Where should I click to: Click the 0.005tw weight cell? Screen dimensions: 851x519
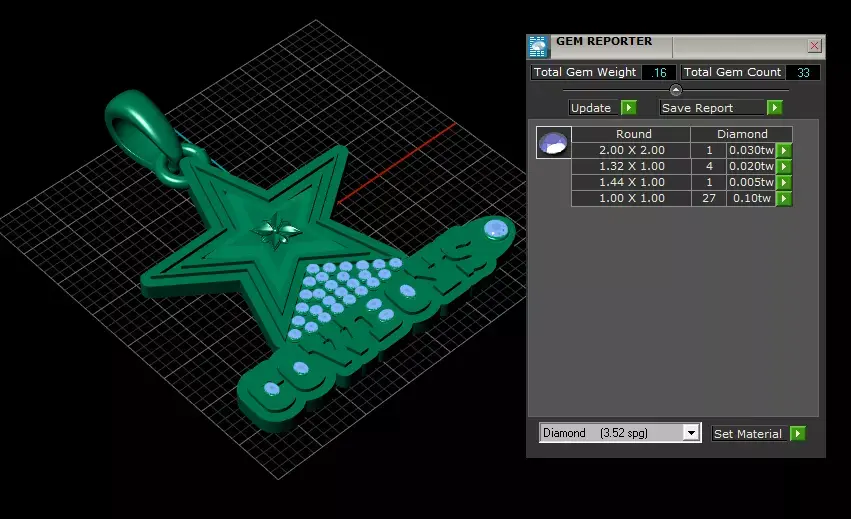751,182
